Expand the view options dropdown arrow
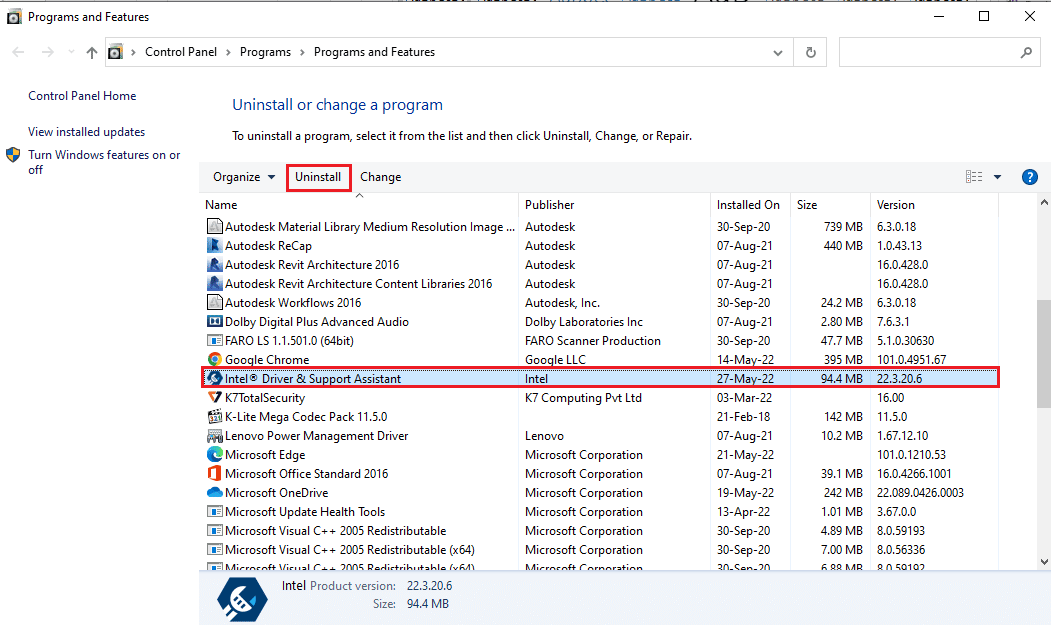The height and width of the screenshot is (625, 1051). 997,177
